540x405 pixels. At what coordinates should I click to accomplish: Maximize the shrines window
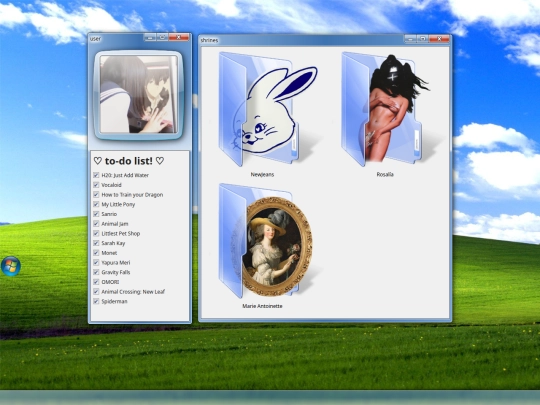423,39
